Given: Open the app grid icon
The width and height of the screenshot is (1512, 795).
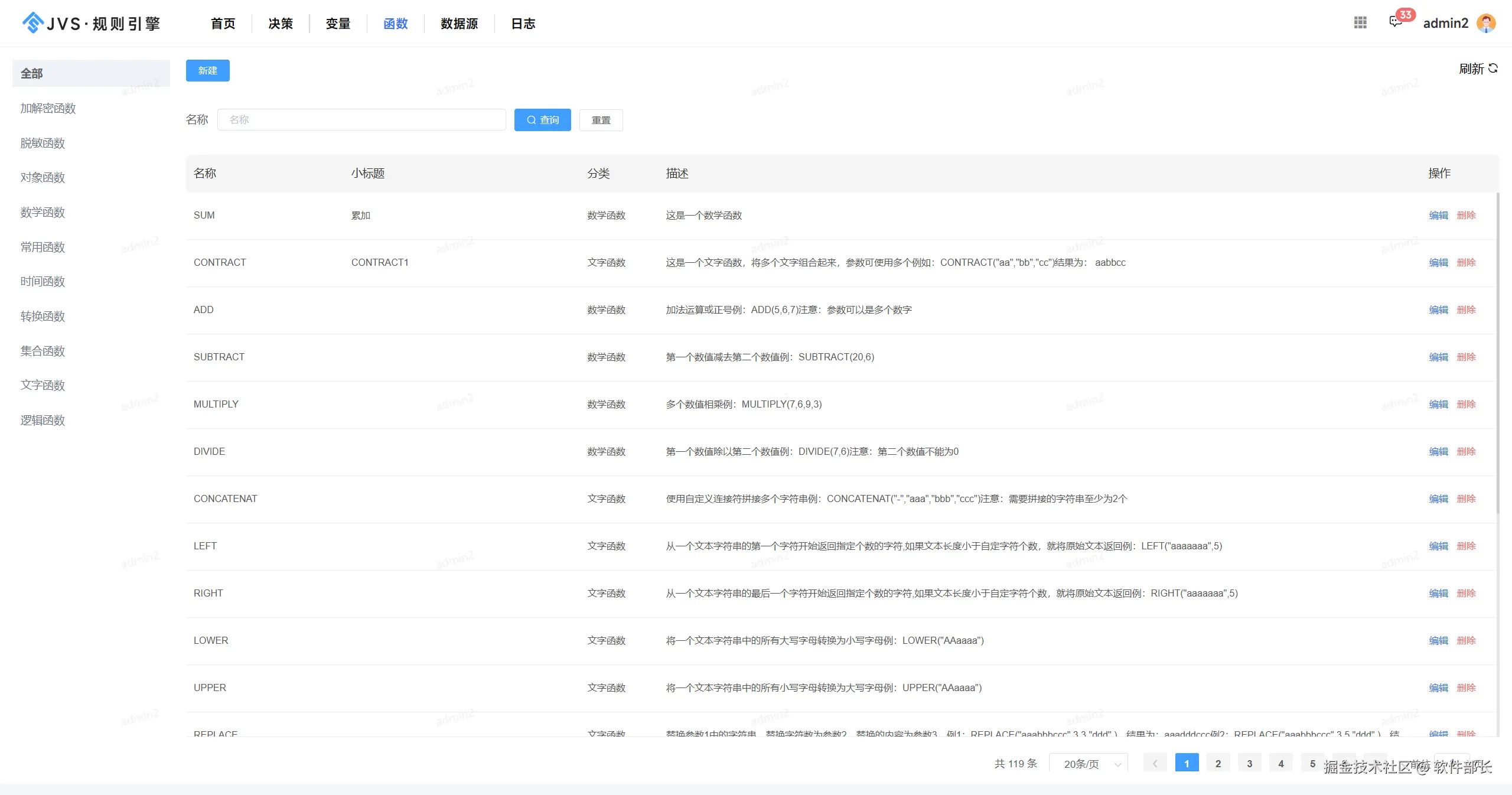Looking at the screenshot, I should click(x=1360, y=22).
